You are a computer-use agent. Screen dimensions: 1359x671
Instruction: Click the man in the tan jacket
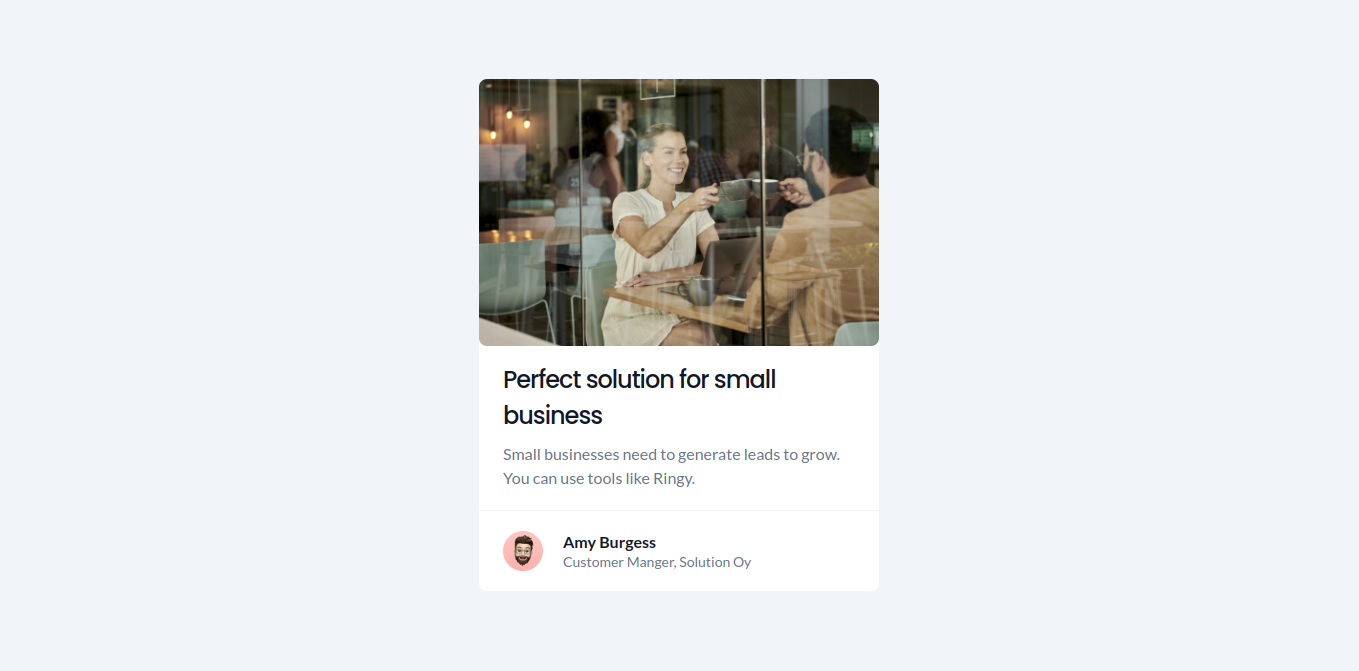click(x=823, y=225)
